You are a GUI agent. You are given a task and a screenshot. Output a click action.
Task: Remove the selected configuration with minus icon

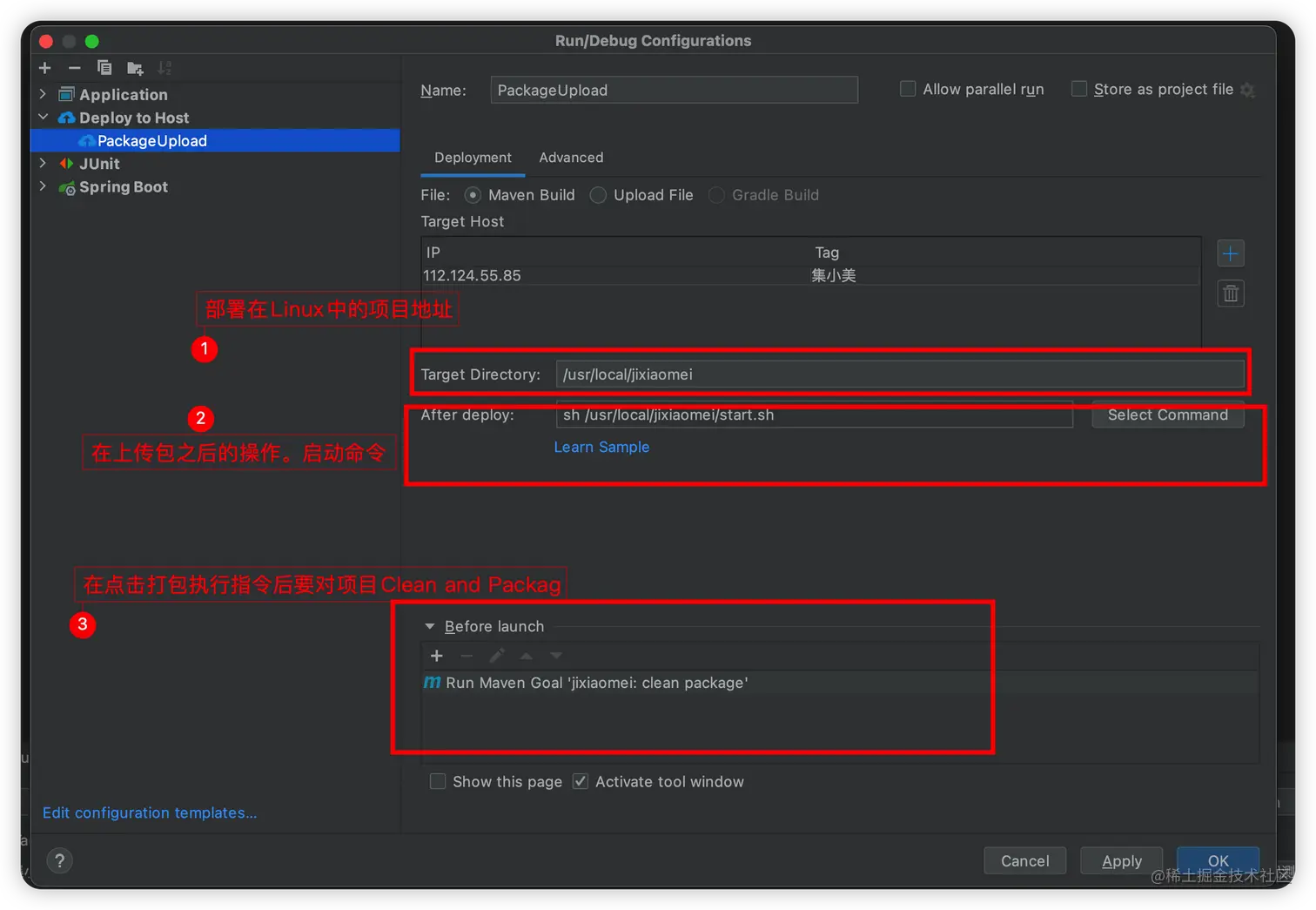tap(75, 68)
